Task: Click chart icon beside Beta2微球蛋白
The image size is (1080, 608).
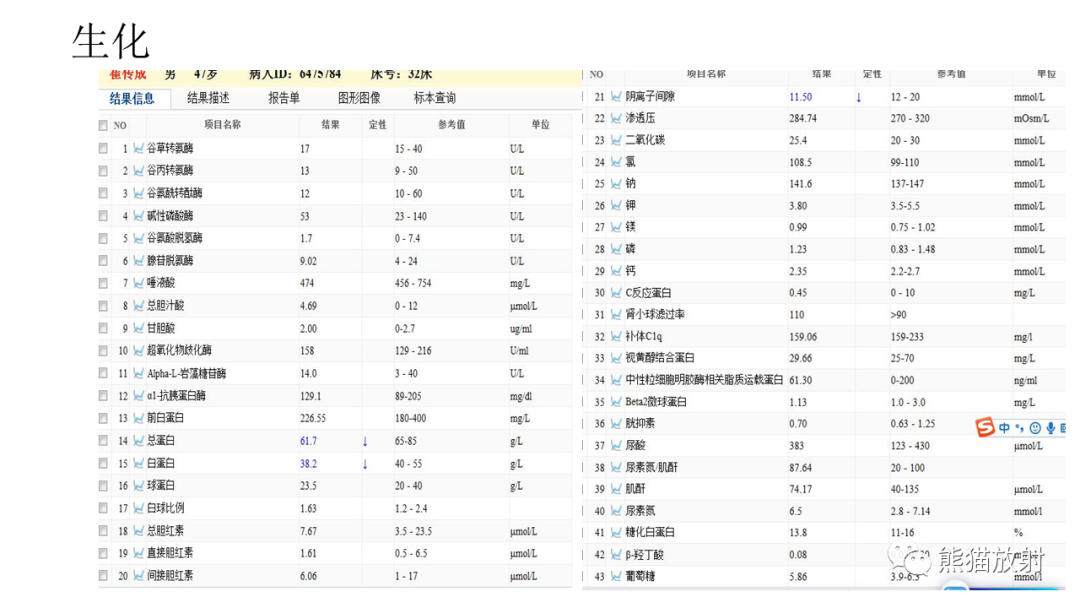Action: (616, 401)
